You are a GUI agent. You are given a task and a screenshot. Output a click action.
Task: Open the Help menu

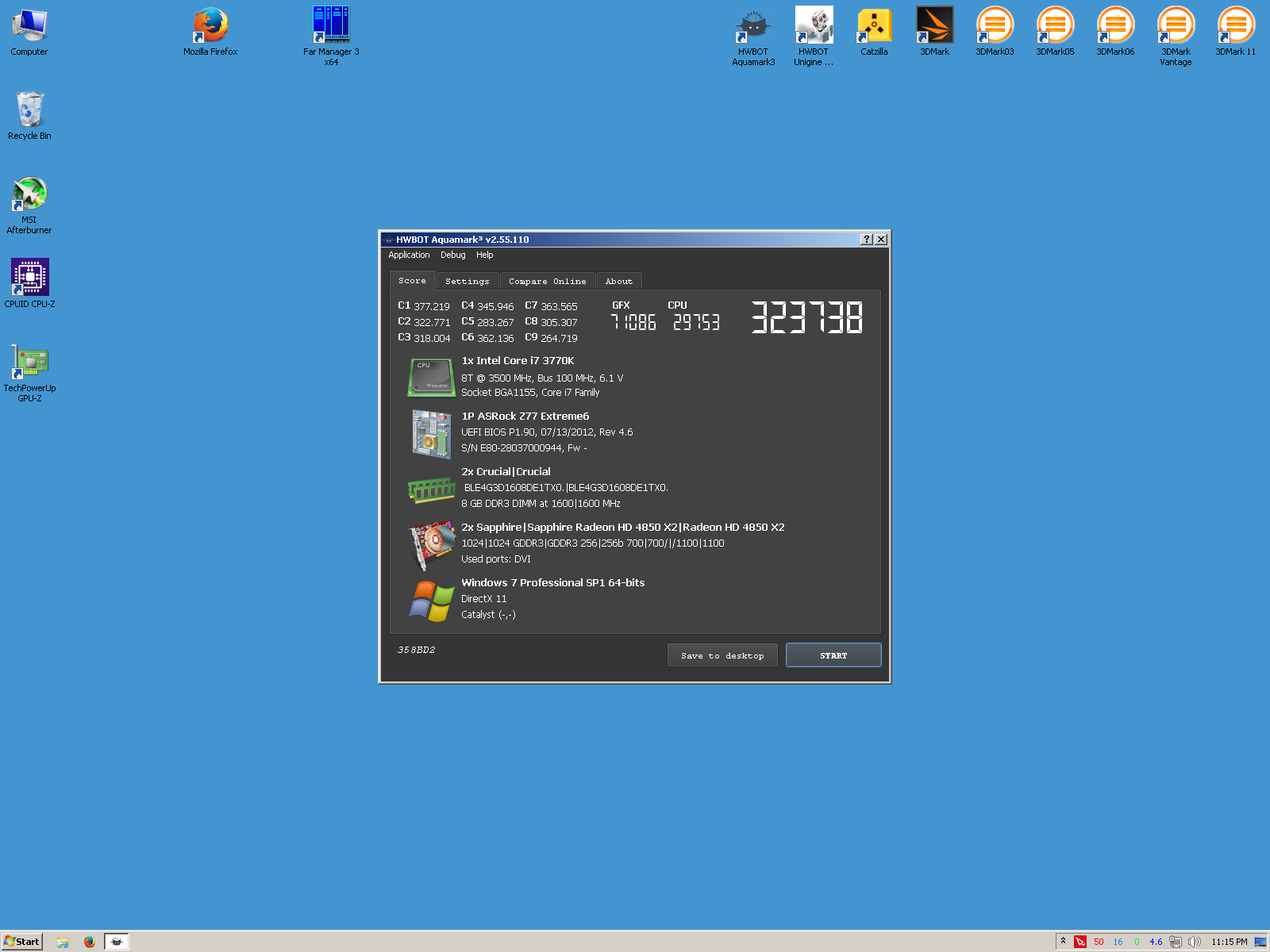[485, 255]
